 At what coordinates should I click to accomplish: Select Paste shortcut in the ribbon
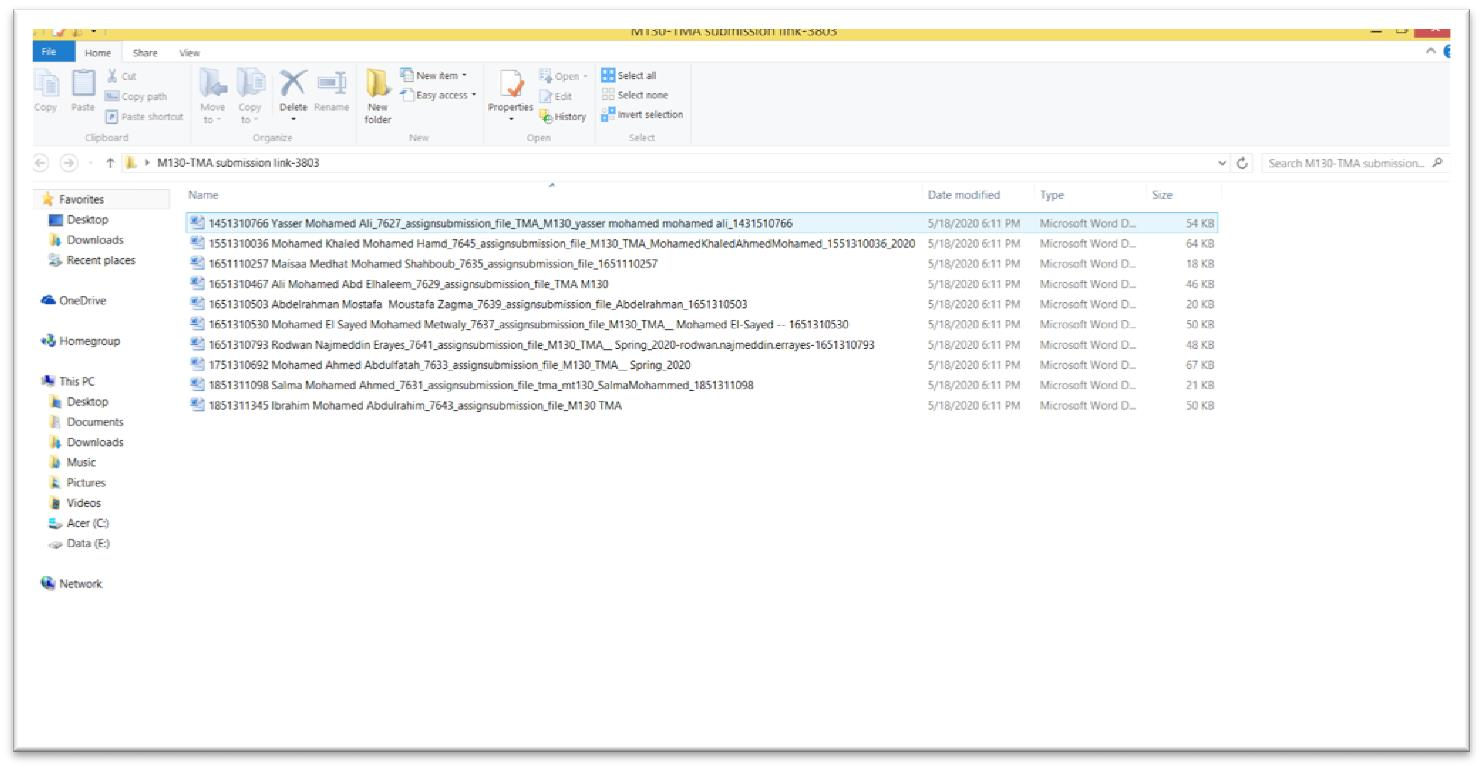[x=144, y=116]
